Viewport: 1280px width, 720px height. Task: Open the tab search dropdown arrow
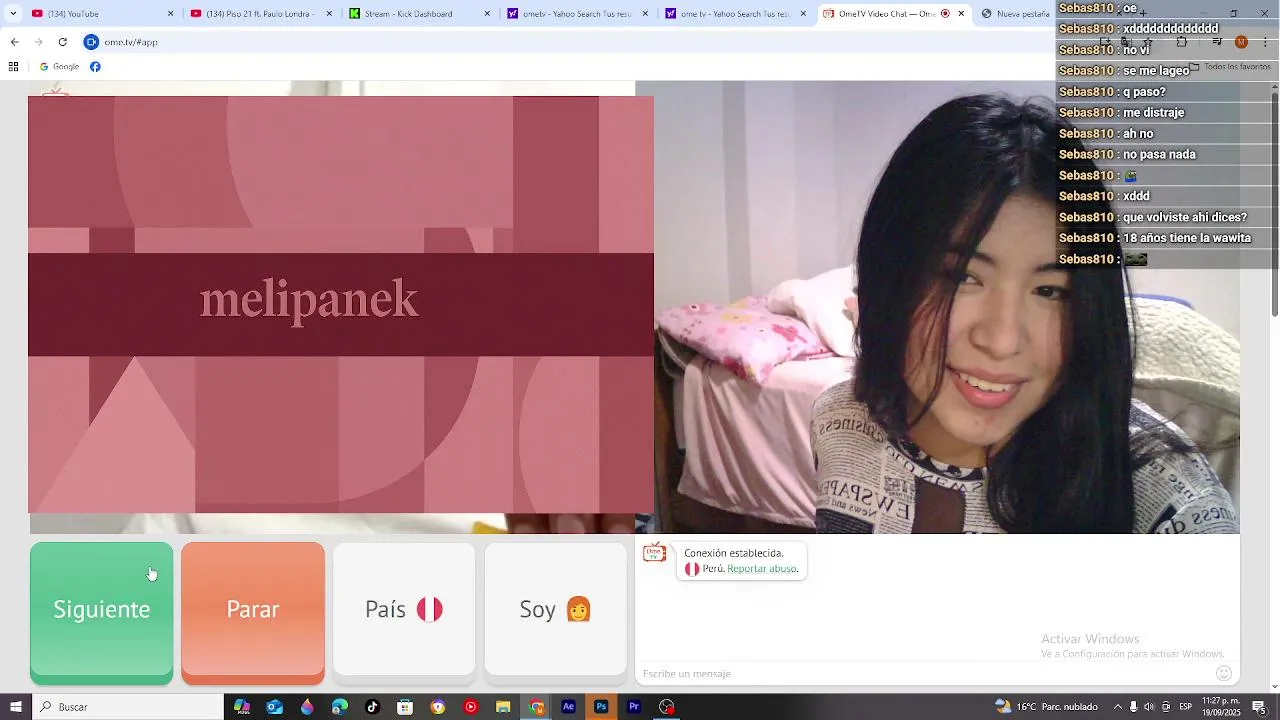(12, 14)
